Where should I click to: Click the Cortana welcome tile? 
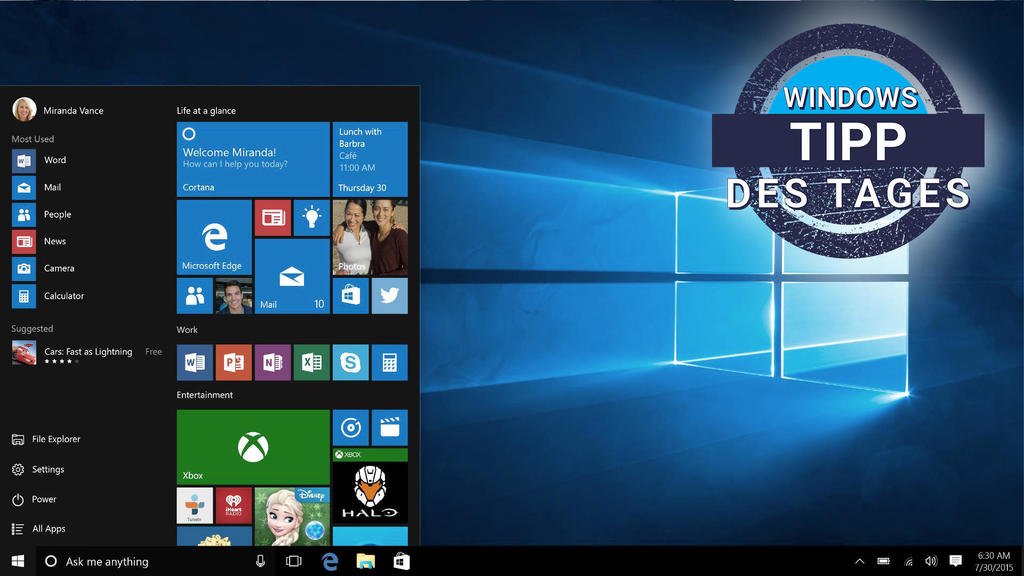point(253,159)
